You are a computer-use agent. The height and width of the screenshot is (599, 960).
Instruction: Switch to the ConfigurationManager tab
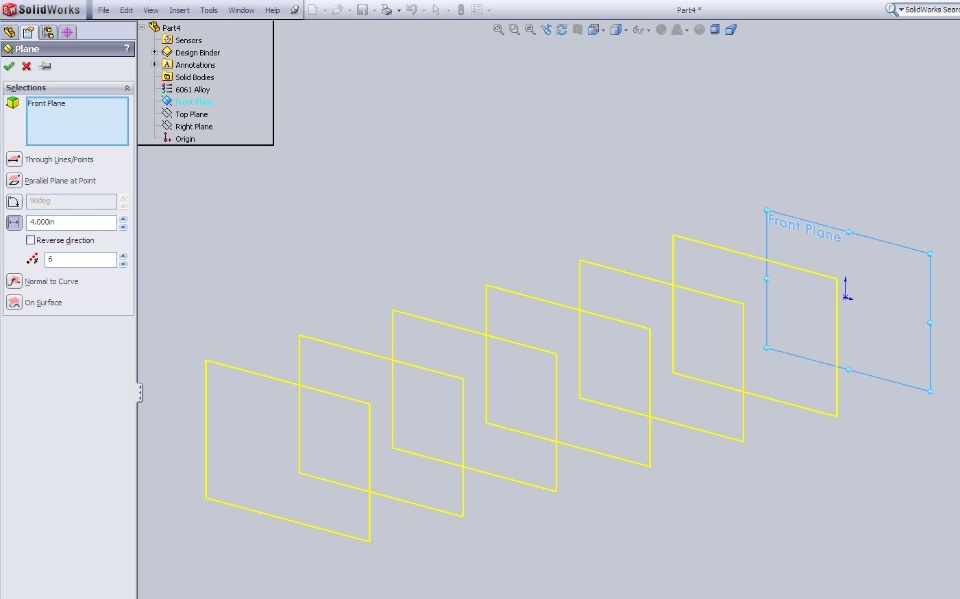pyautogui.click(x=48, y=32)
